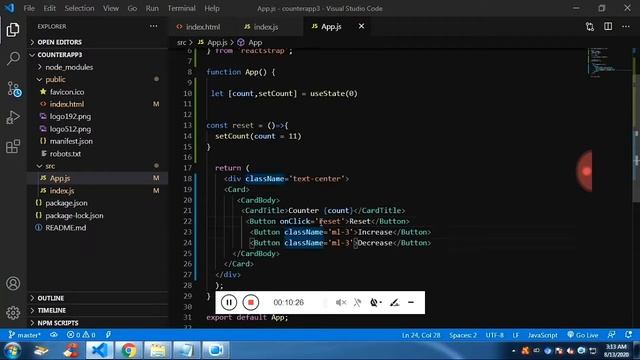Screen dimensions: 640x360
Task: Open the Help menu
Action: pos(212,8)
